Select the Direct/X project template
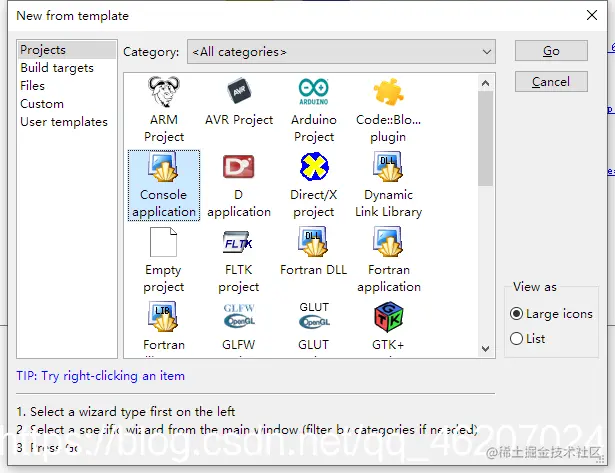The height and width of the screenshot is (473, 615). pos(314,185)
